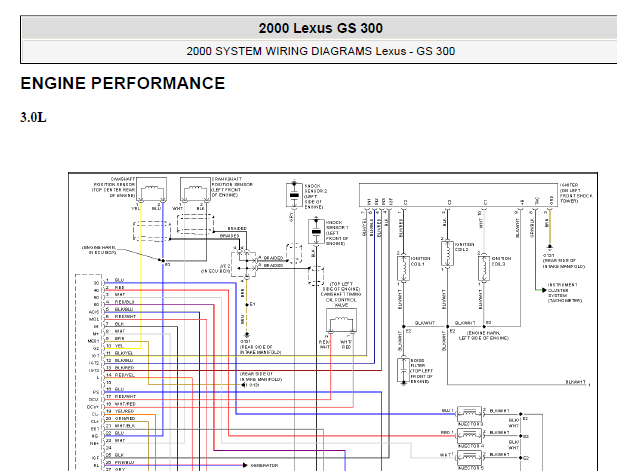This screenshot has height=471, width=617.
Task: Click the "IGNITER (ON LEFT FRONT SHOCK TOWER)" label
Action: [576, 193]
